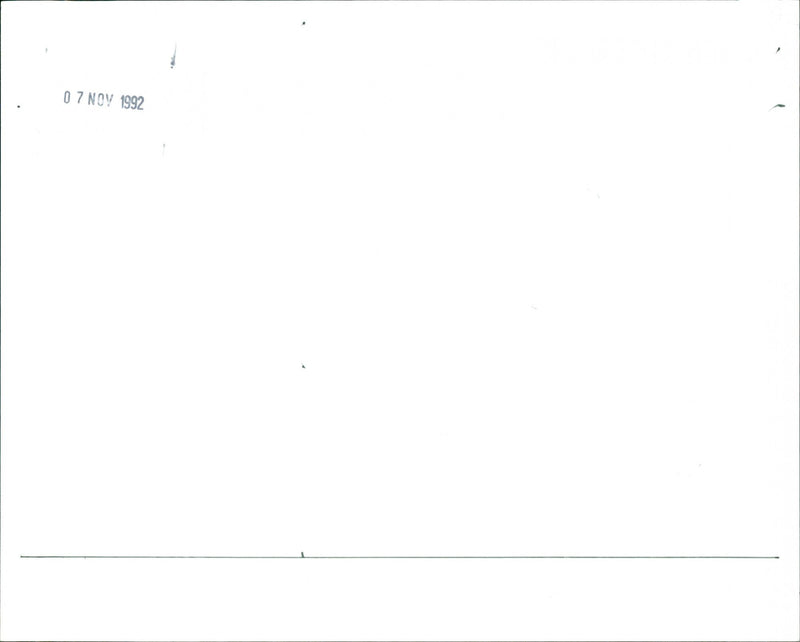Click the dark speck at top center
Image resolution: width=800 pixels, height=642 pixels.
click(x=304, y=23)
